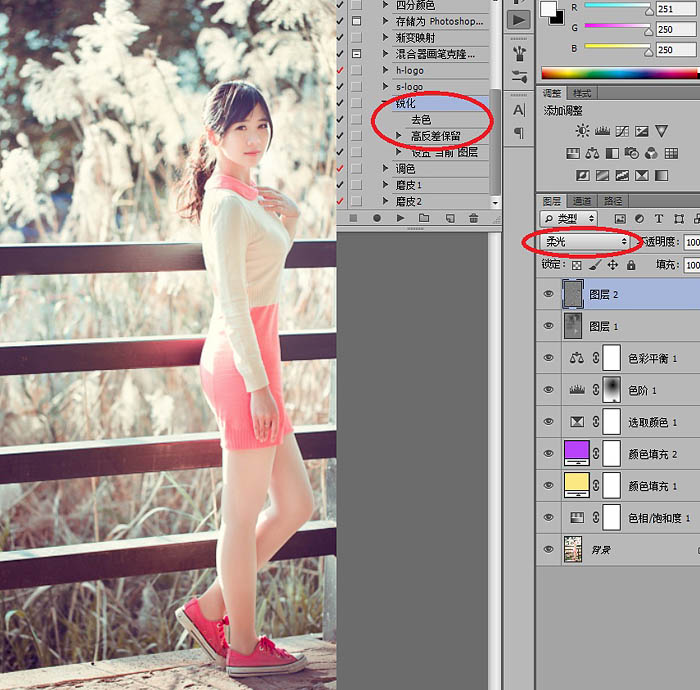Click the delete trash icon in Actions panel
The width and height of the screenshot is (700, 690).
pos(473,217)
